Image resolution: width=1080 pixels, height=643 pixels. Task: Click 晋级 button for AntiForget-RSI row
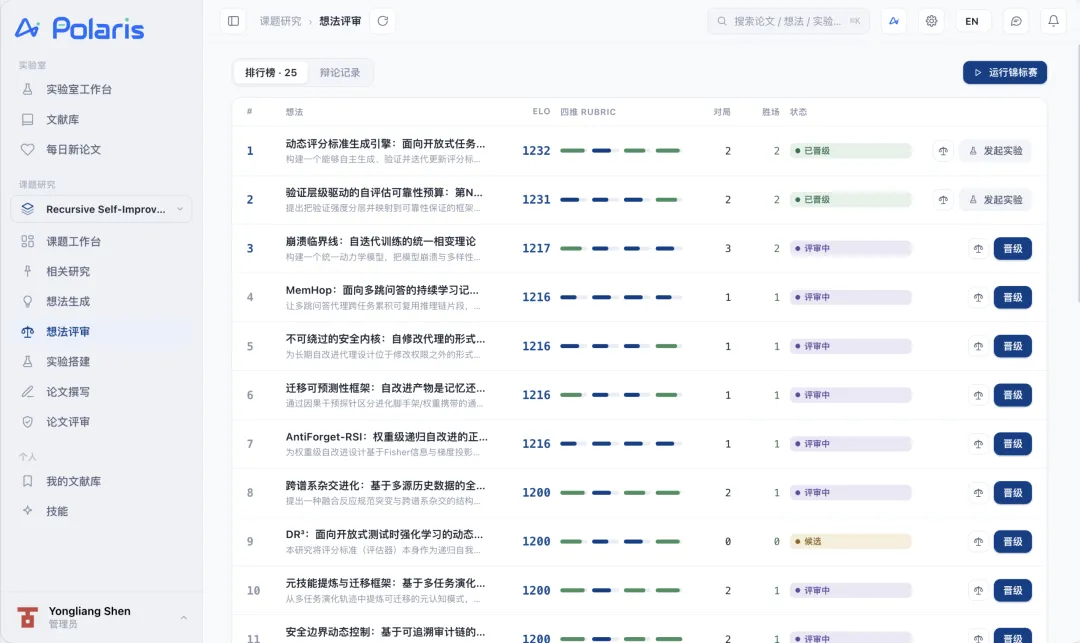[x=1012, y=444]
